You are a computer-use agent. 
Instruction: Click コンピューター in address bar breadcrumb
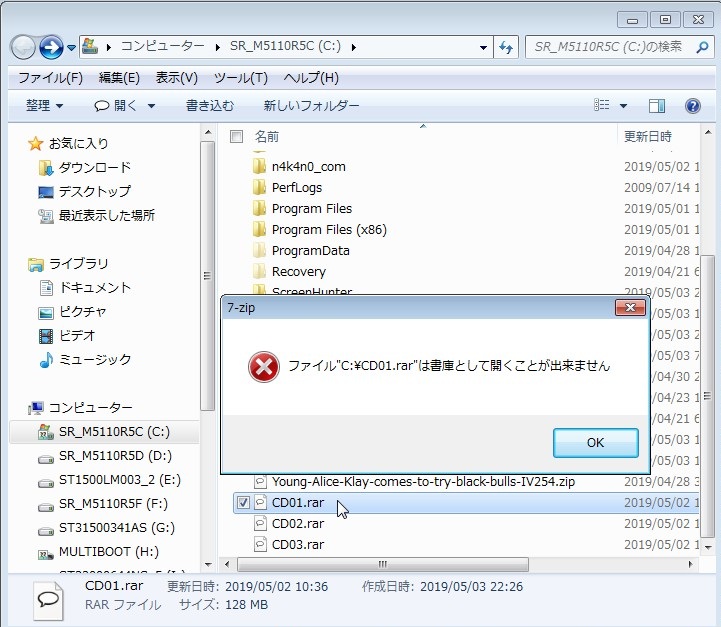[x=162, y=46]
